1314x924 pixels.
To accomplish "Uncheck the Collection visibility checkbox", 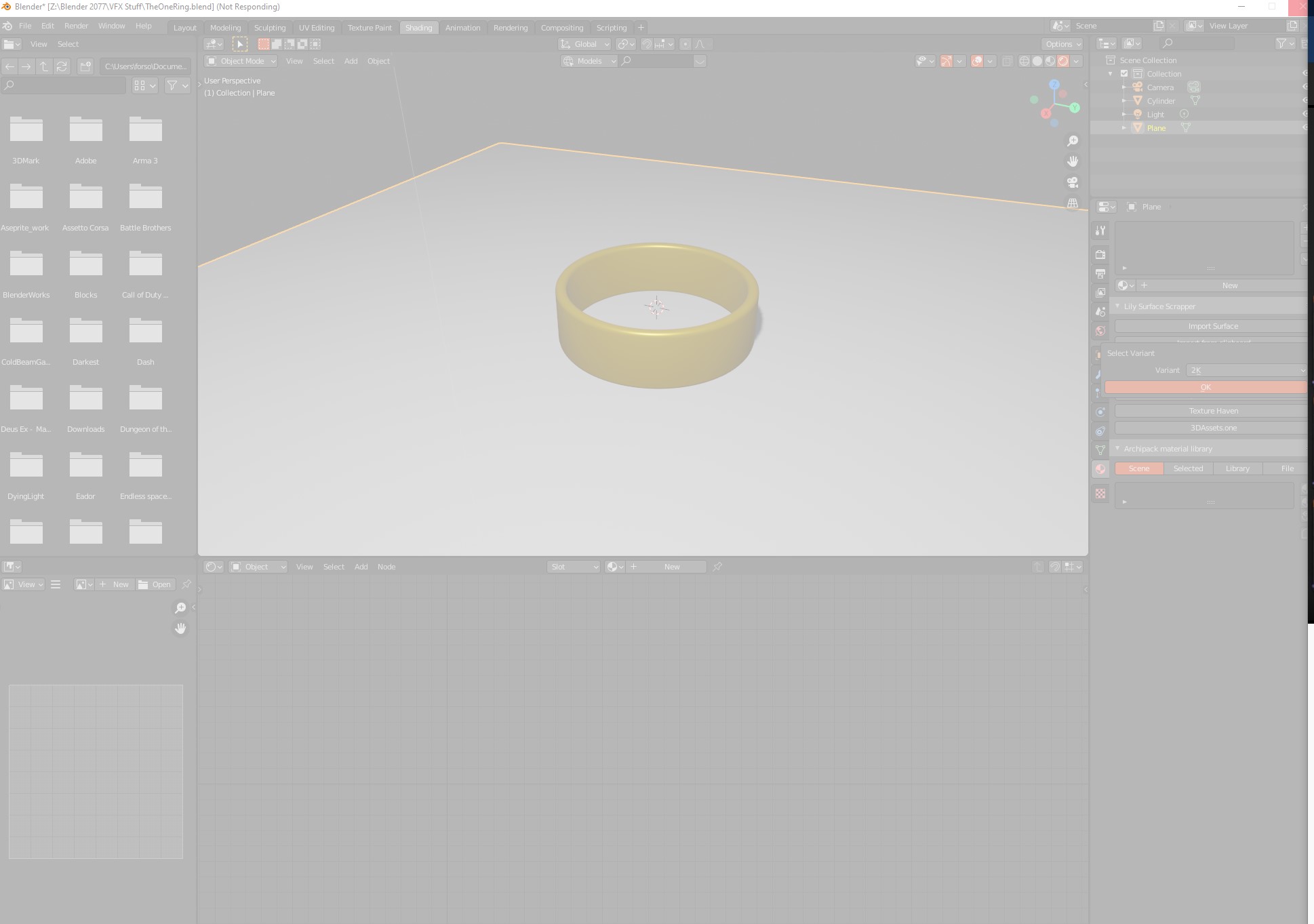I will coord(1124,74).
